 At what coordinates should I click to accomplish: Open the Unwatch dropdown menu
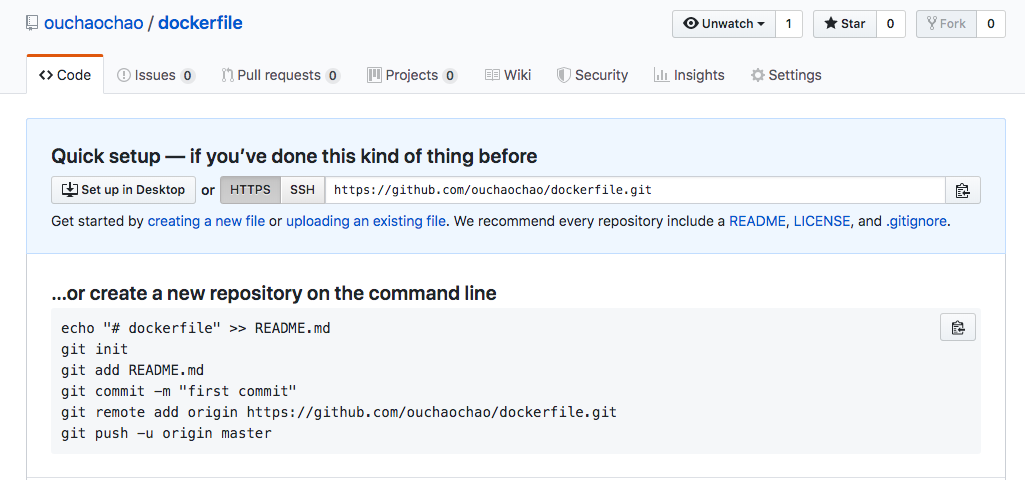pos(724,24)
